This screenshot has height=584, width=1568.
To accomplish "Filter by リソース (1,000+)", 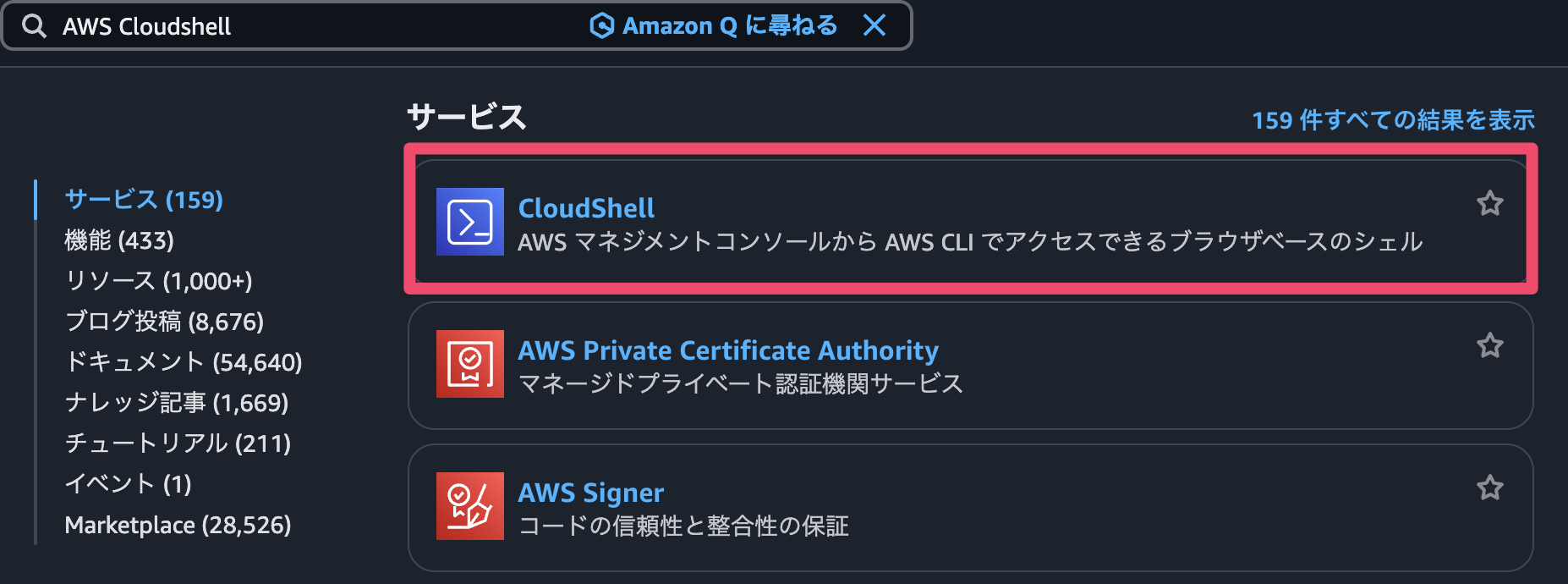I will [x=158, y=281].
